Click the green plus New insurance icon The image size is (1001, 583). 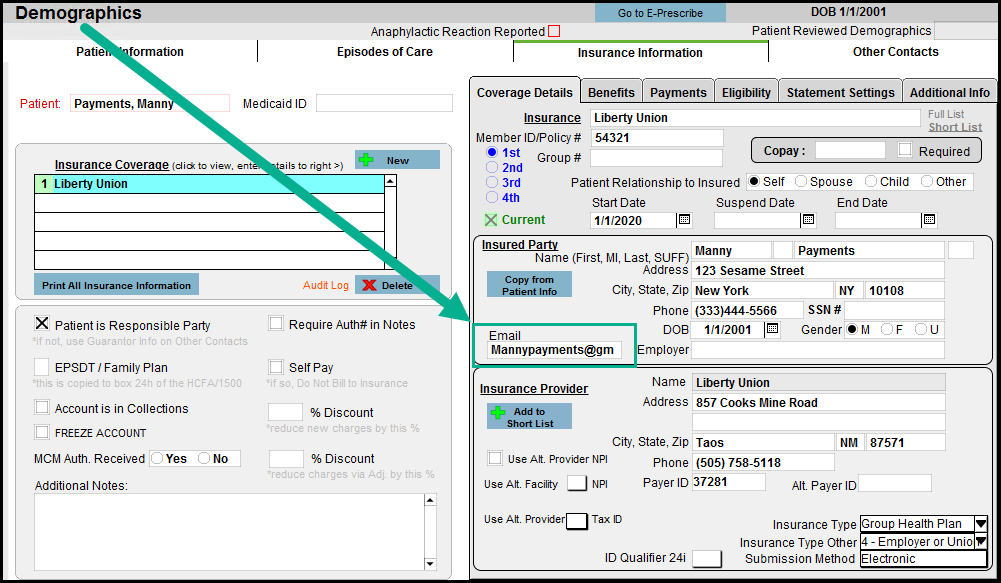pyautogui.click(x=367, y=160)
